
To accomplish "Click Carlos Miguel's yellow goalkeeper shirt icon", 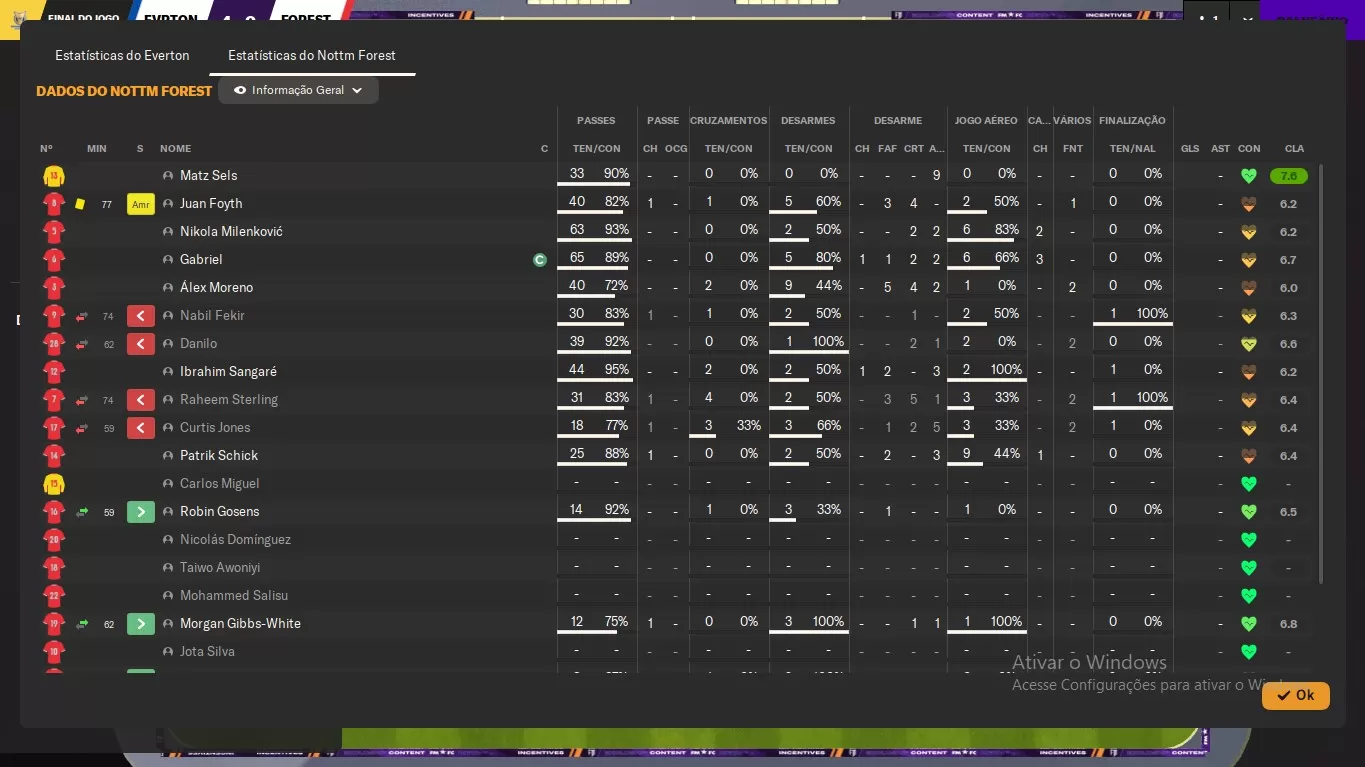I will (x=54, y=484).
